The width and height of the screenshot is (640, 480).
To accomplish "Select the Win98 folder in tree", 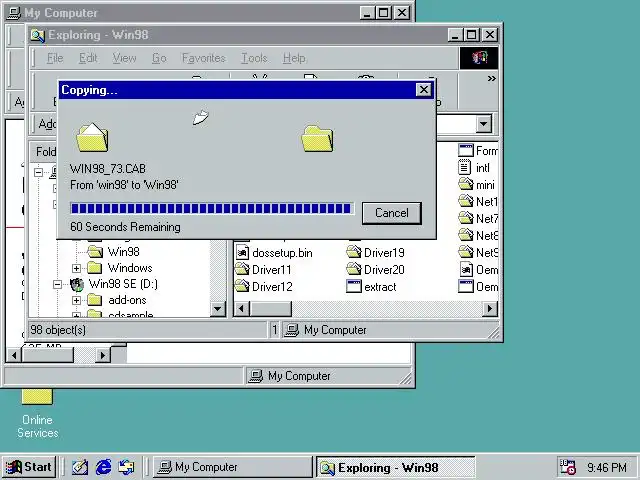I will click(123, 252).
